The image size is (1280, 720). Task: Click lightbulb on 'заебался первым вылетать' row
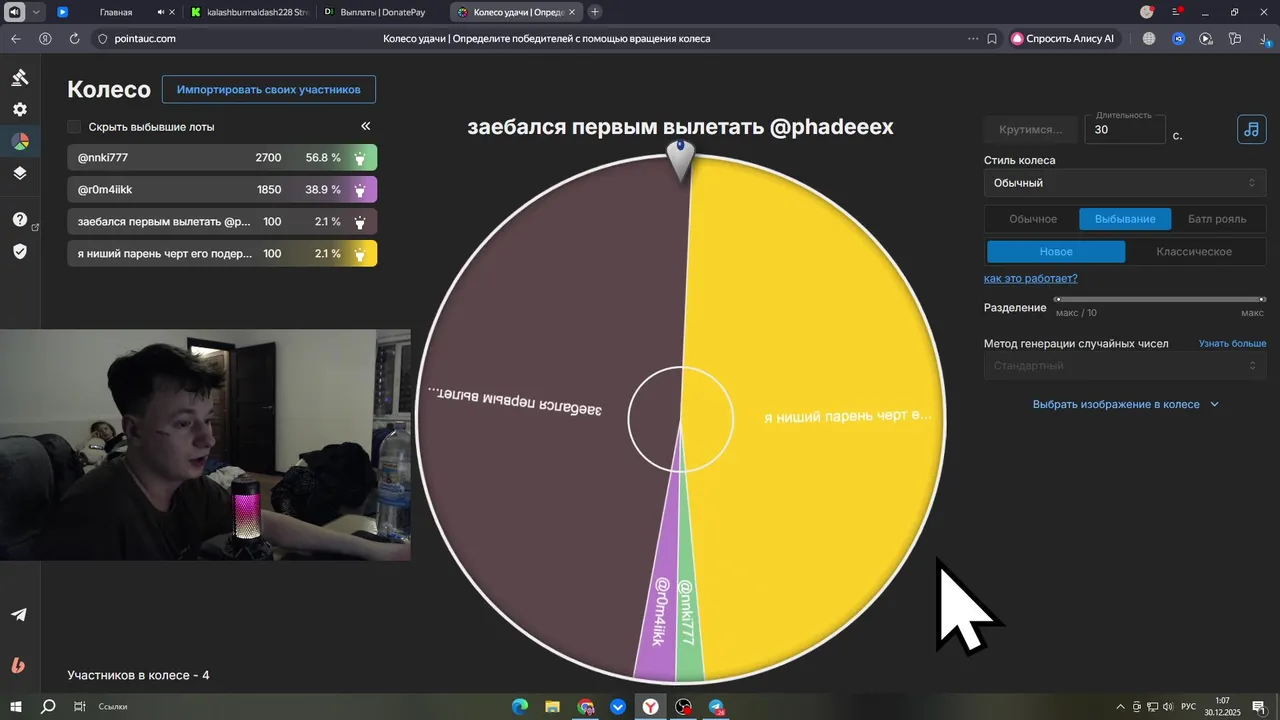coord(360,222)
